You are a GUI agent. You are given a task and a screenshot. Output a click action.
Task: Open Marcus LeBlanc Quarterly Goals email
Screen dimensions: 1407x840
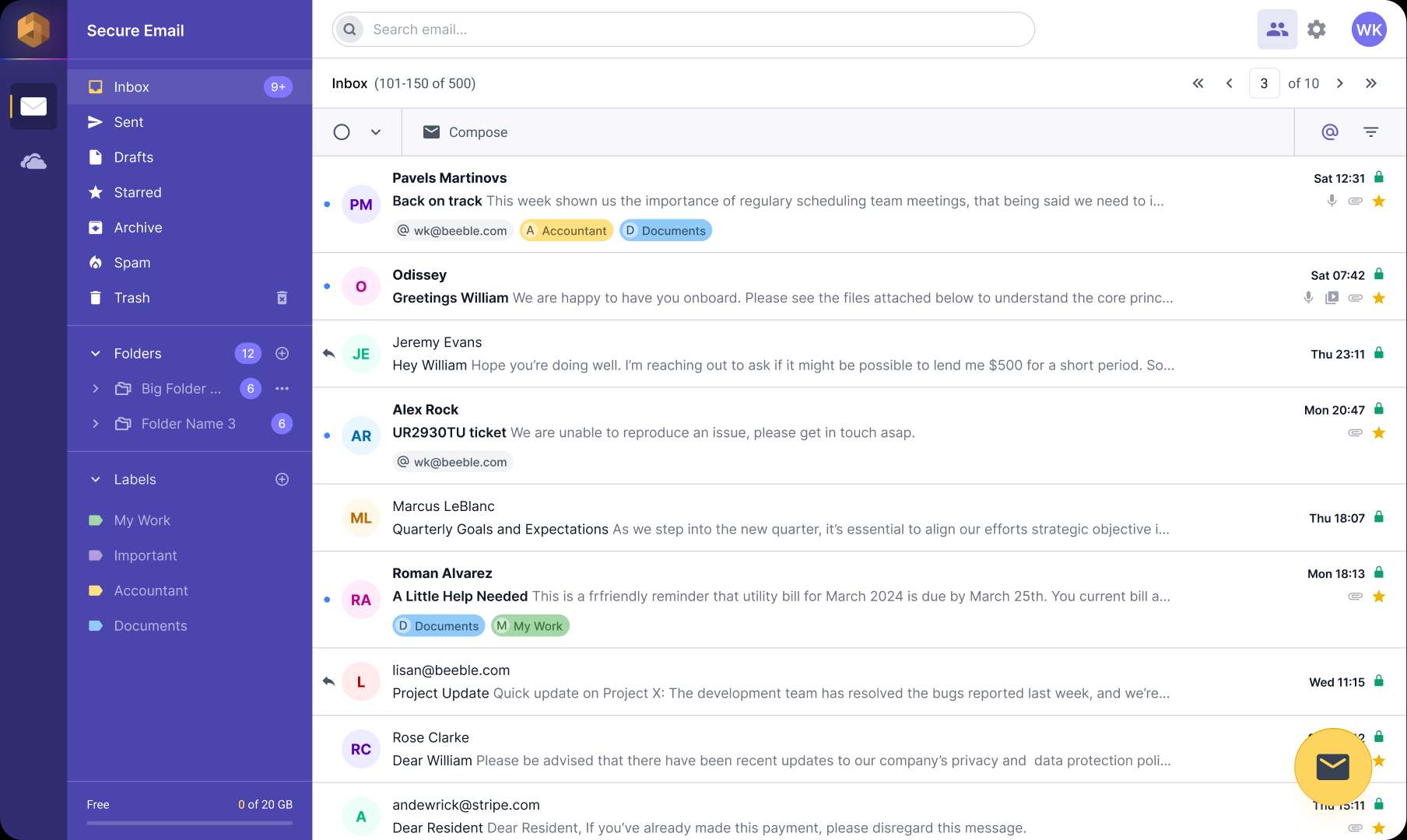(x=859, y=518)
